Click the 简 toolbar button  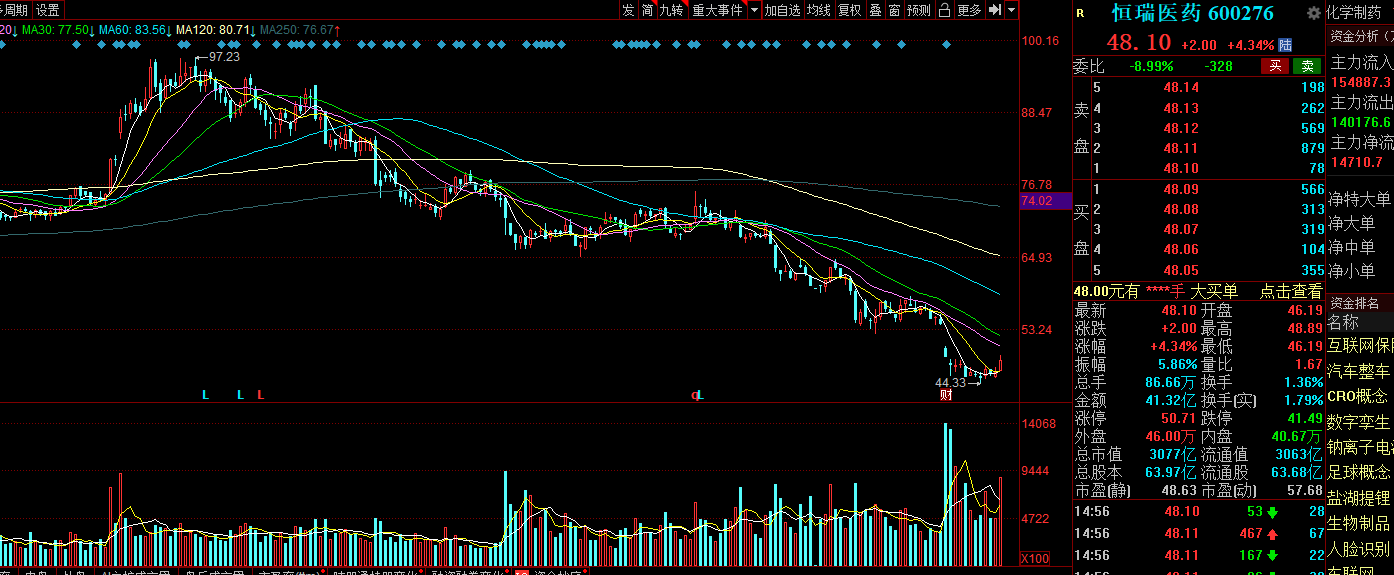point(647,10)
